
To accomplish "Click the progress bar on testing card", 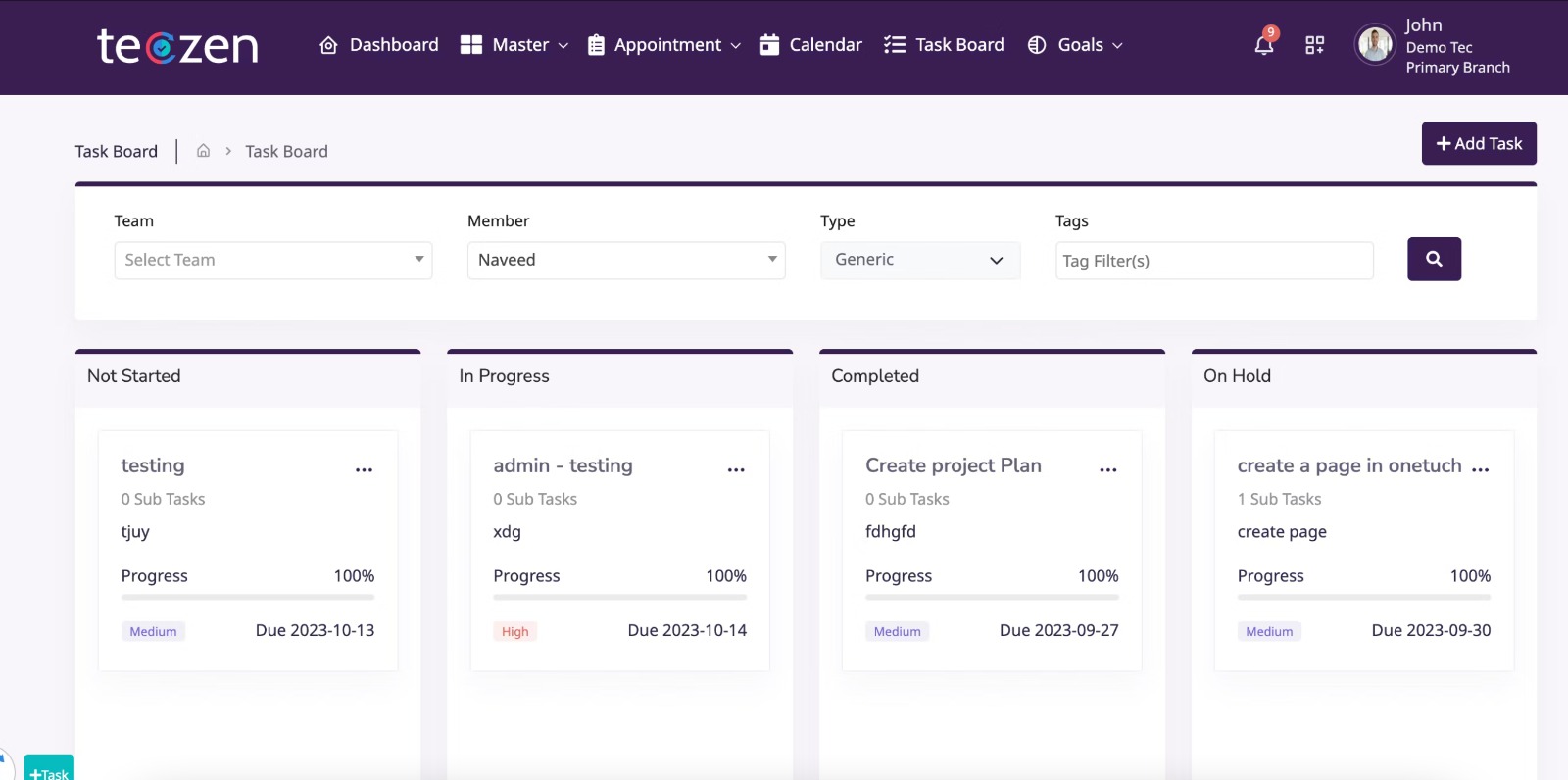I will coord(248,597).
